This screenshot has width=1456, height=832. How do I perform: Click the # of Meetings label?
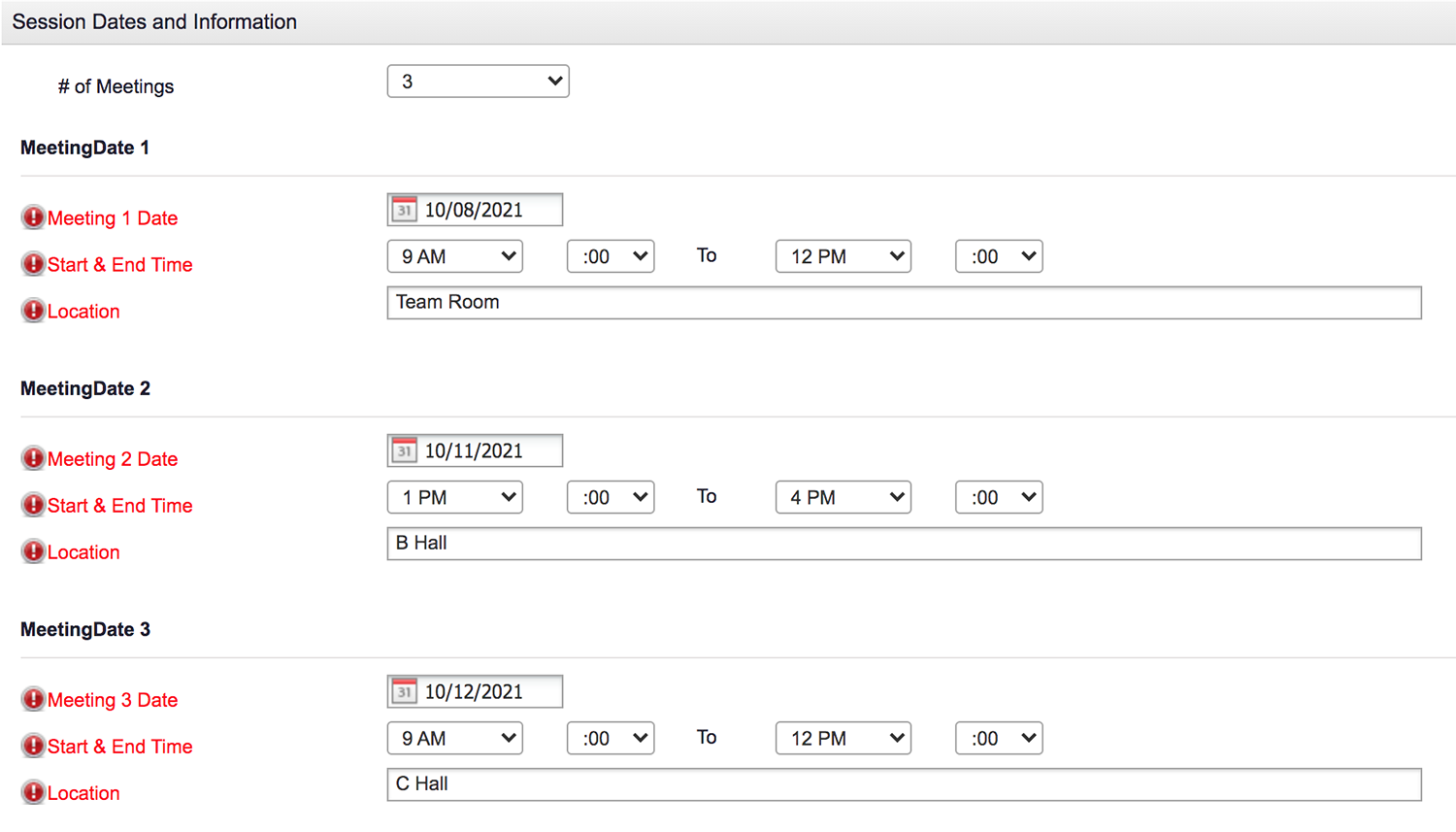pos(116,86)
